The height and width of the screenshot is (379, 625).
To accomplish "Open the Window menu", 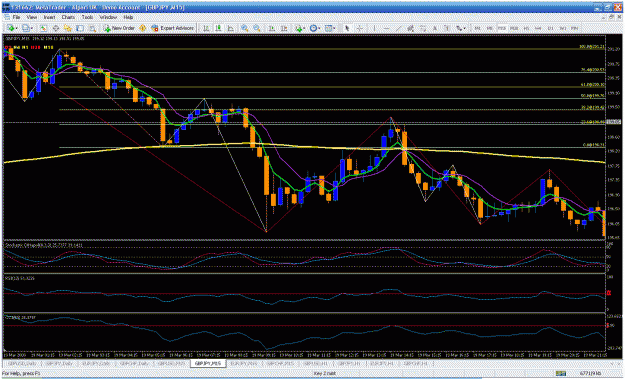I will pos(108,18).
